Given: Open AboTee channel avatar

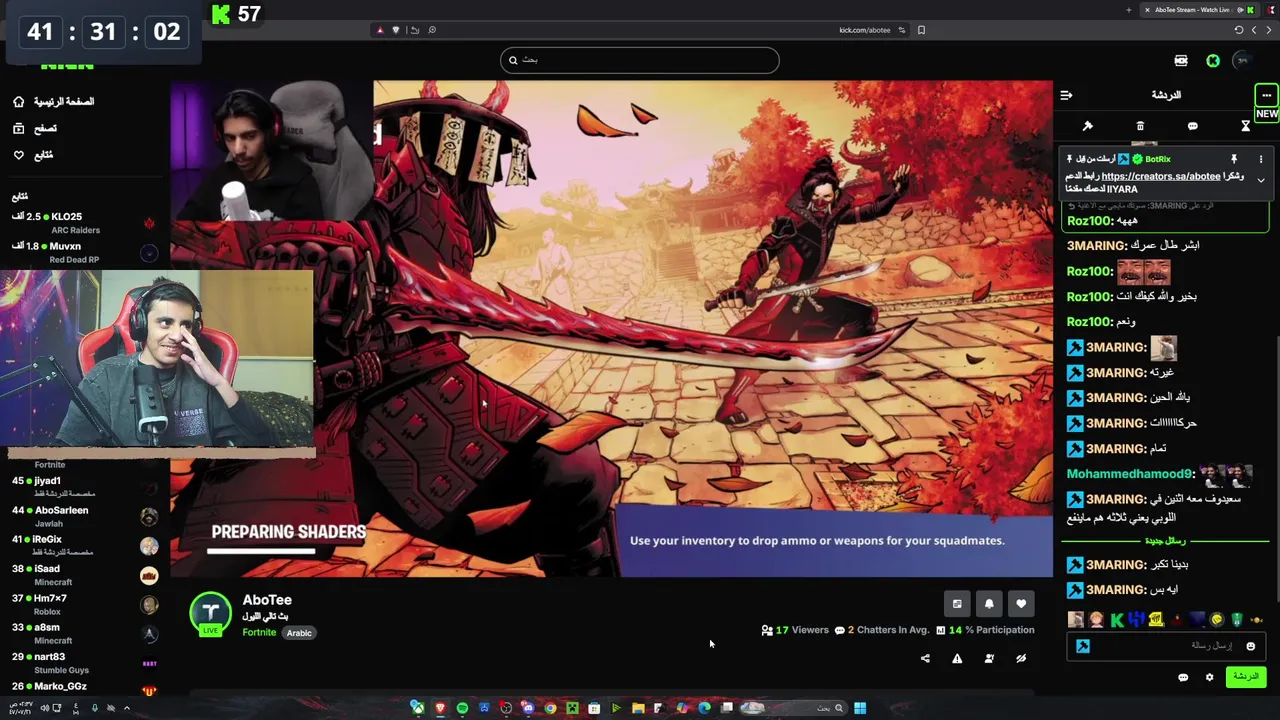Looking at the screenshot, I should [211, 614].
